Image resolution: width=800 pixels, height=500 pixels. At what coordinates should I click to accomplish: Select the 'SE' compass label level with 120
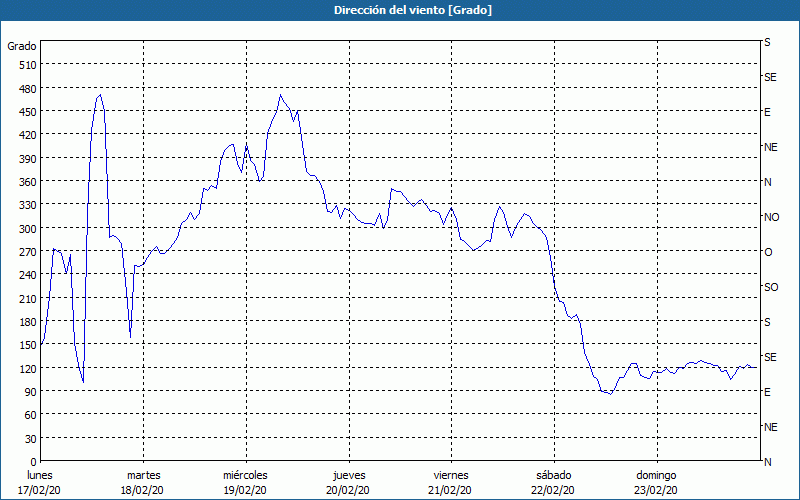pyautogui.click(x=770, y=357)
